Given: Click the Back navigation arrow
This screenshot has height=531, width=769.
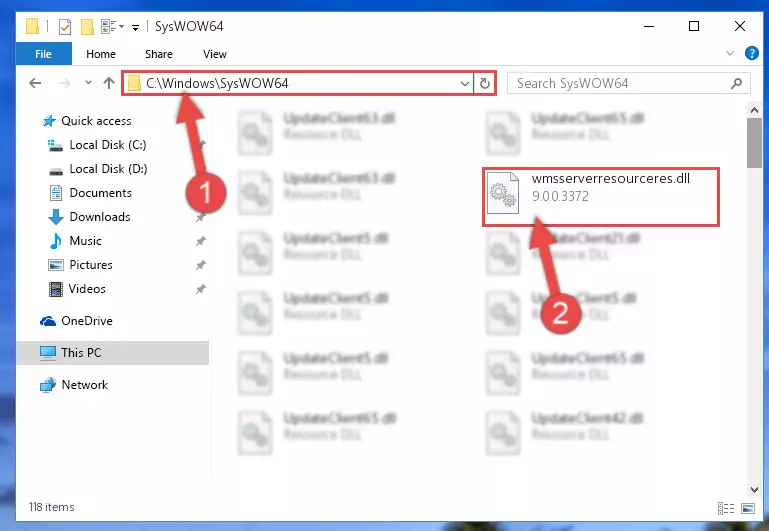Looking at the screenshot, I should [35, 83].
